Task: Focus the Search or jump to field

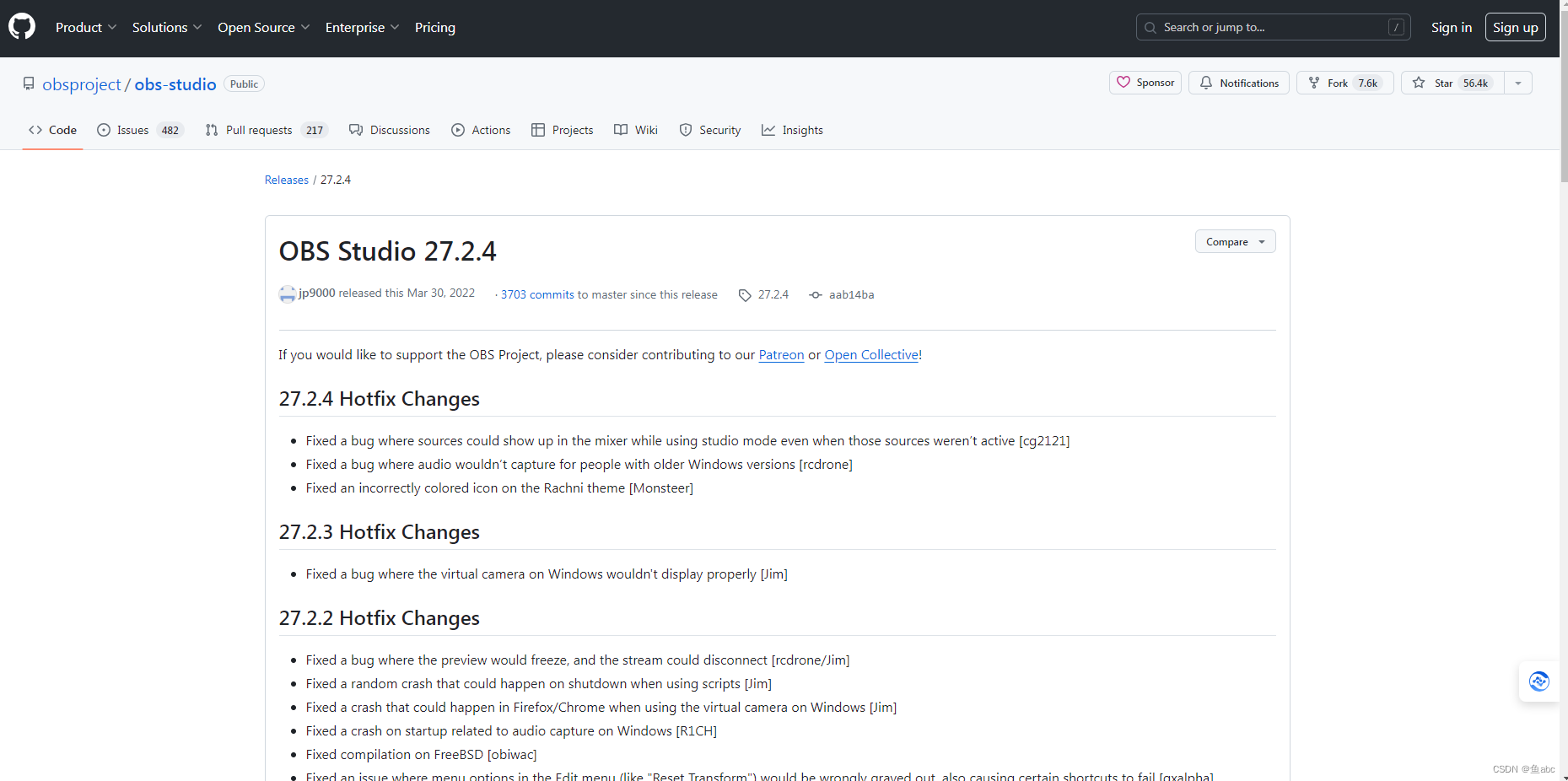Action: (1273, 27)
